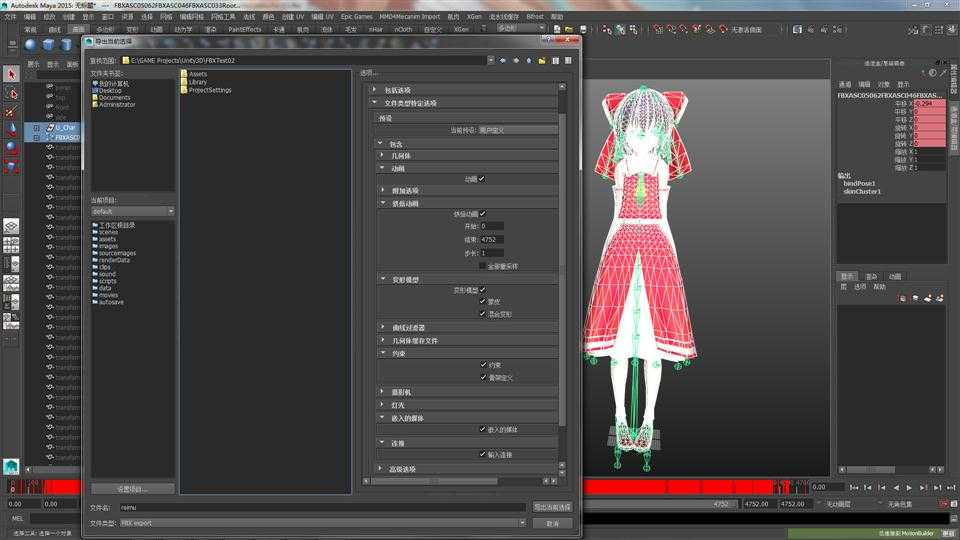
Task: Play the animation forward
Action: 909,488
